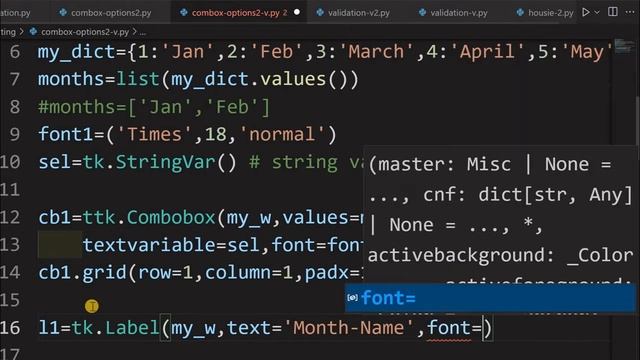Run Python file with play icon
Viewport: 640px width, 360px height.
pyautogui.click(x=586, y=12)
